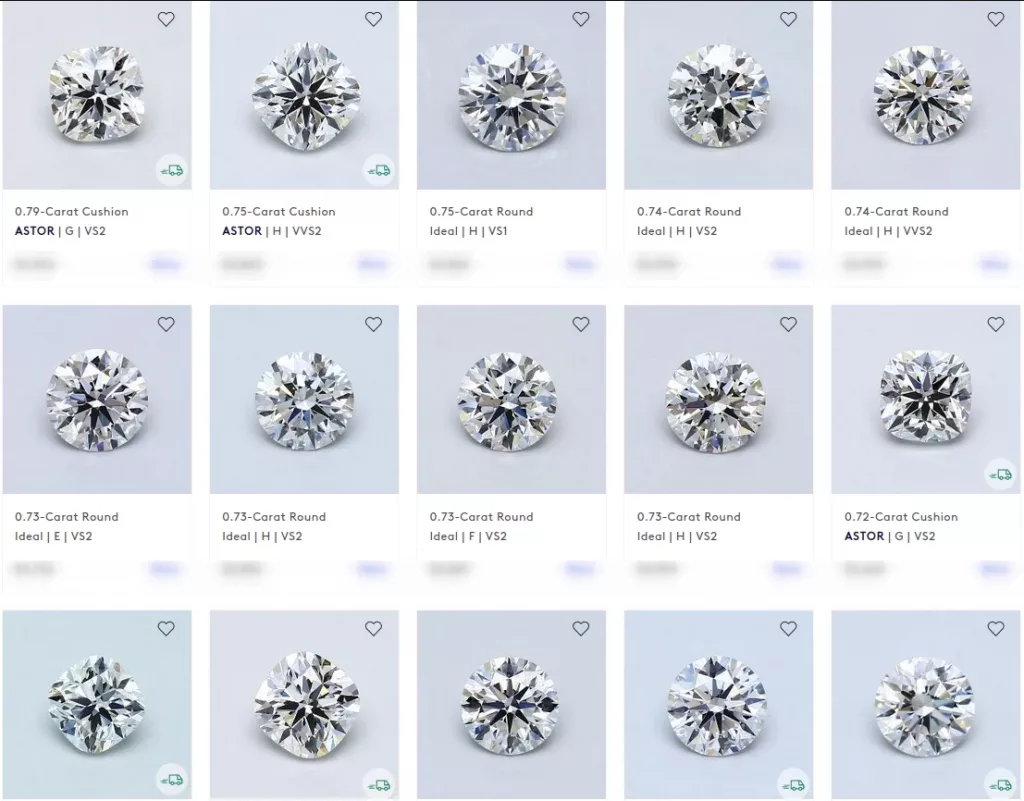Favorite the 0.72-Carat Cushion G VS2 diamond

(x=995, y=324)
